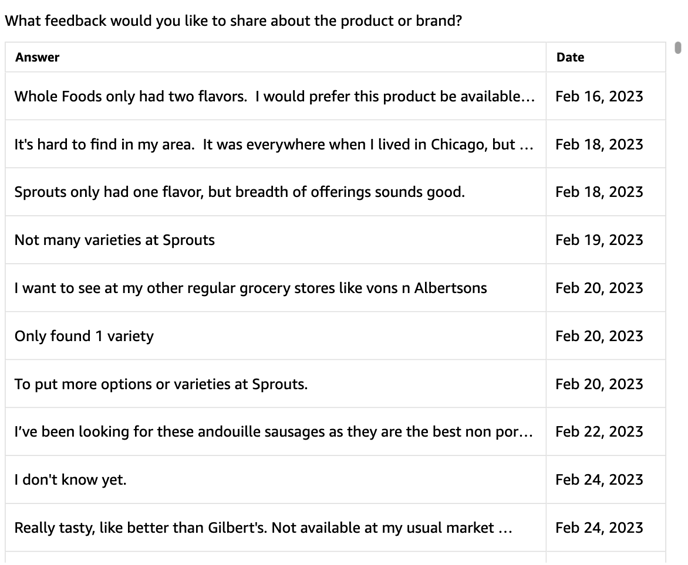This screenshot has height=565, width=688.
Task: Click the Feb 16, 2023 date cell
Action: 606,96
